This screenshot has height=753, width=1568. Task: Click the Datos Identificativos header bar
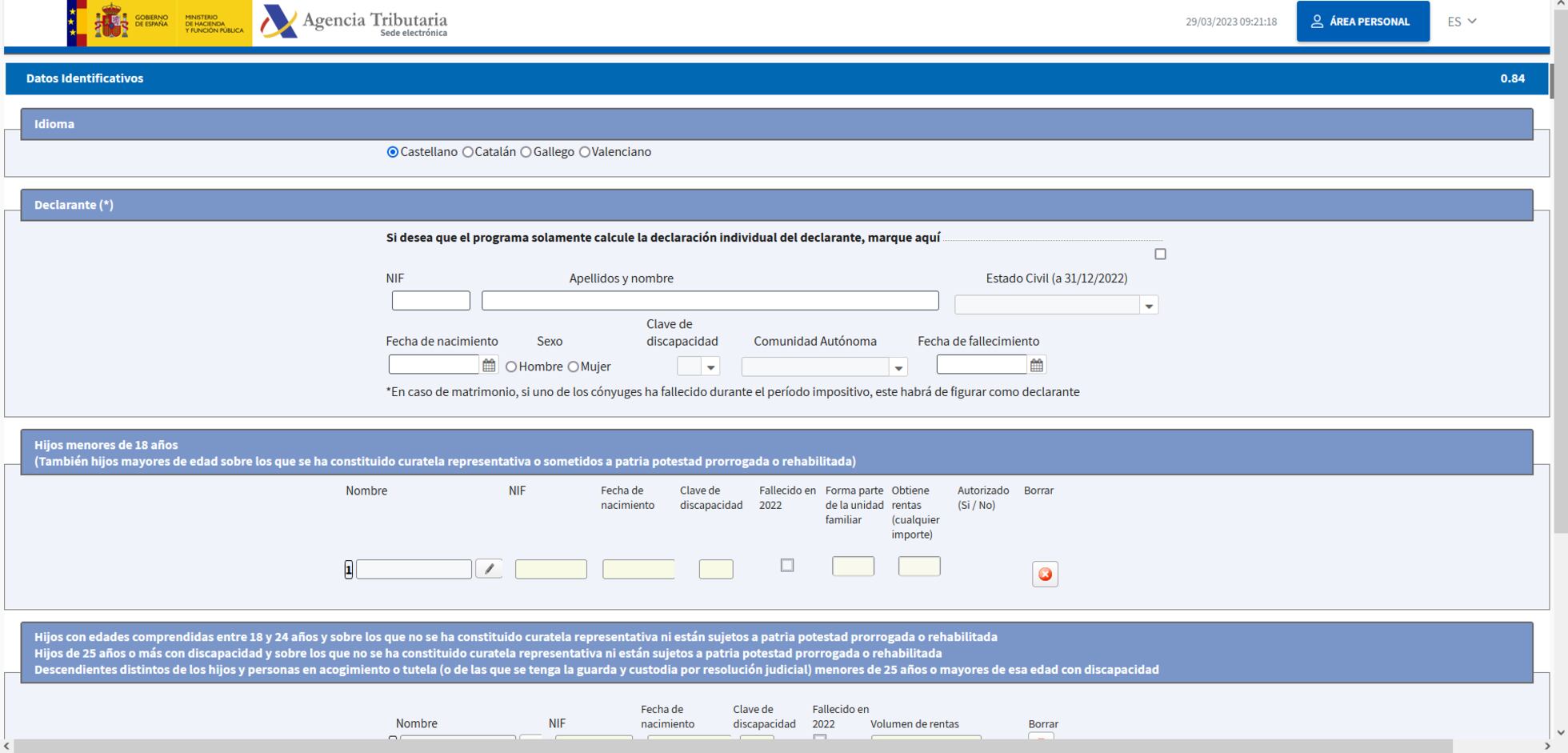(776, 78)
